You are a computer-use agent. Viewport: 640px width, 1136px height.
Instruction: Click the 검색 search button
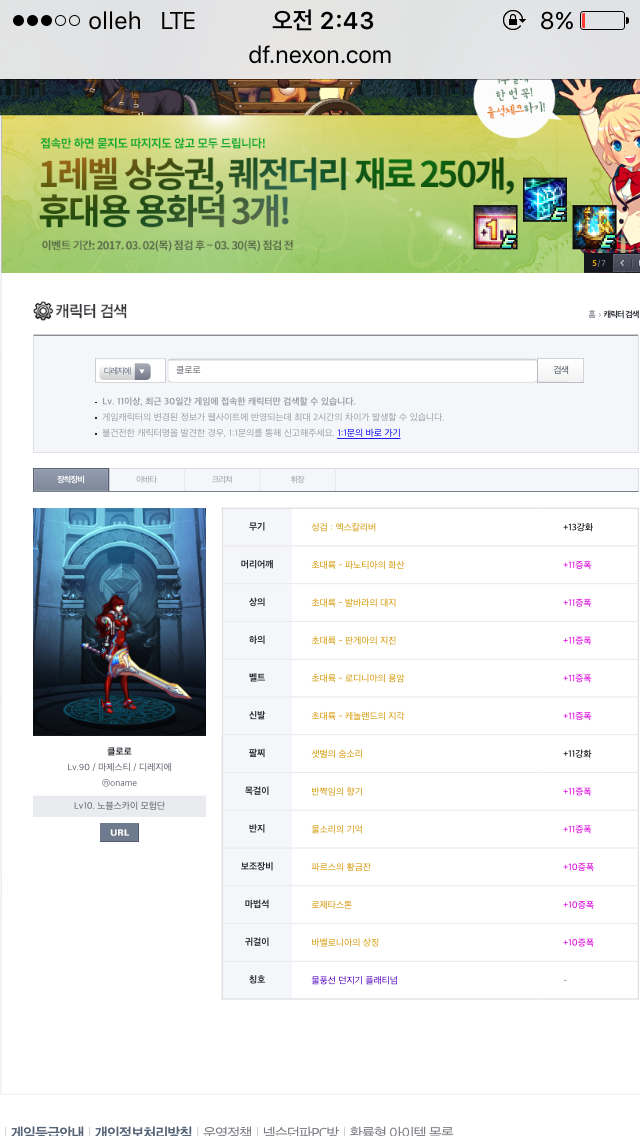pyautogui.click(x=560, y=370)
